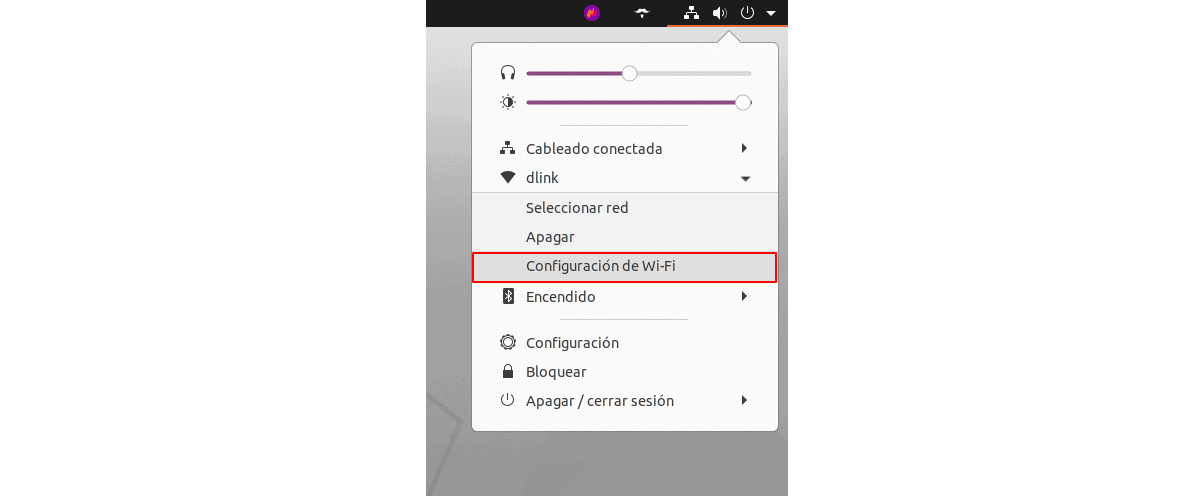Screen dimensions: 1200x496
Task: Click the settings gear icon
Action: pyautogui.click(x=508, y=342)
